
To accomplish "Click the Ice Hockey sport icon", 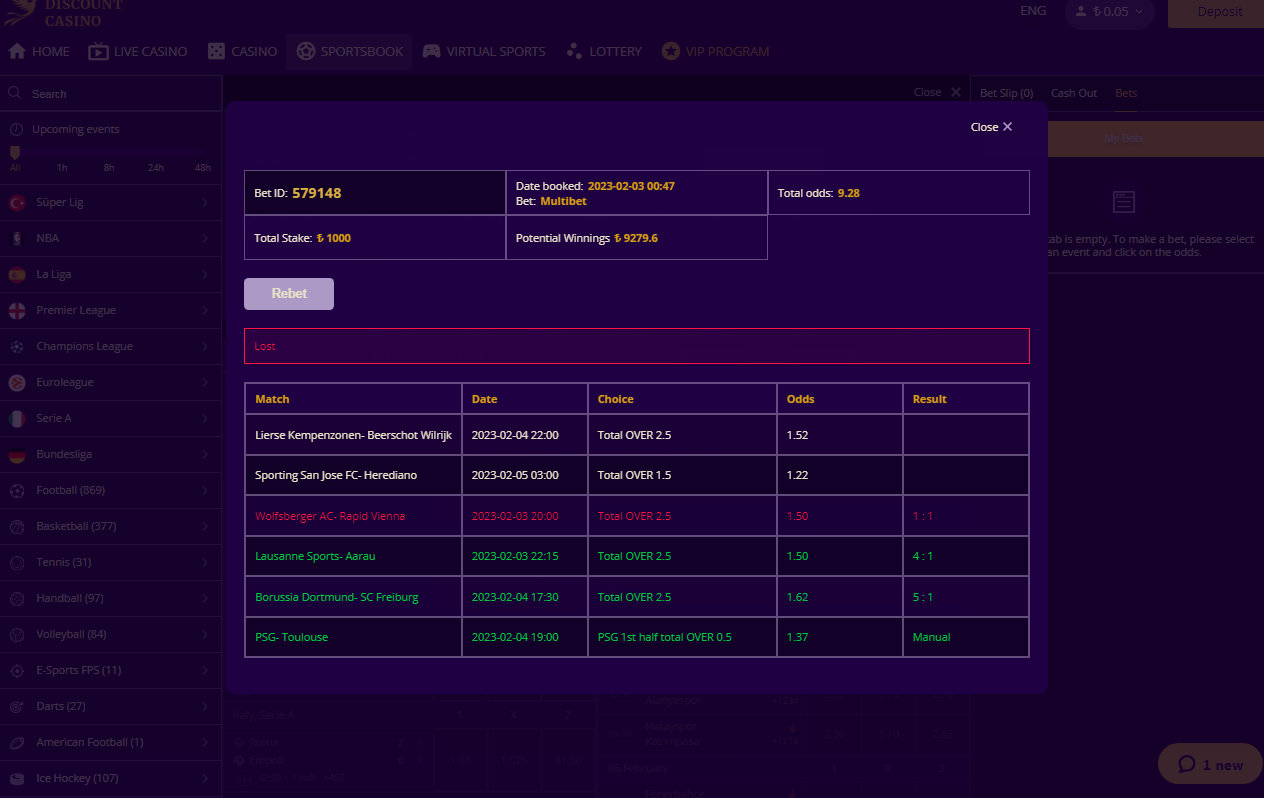I will [17, 778].
